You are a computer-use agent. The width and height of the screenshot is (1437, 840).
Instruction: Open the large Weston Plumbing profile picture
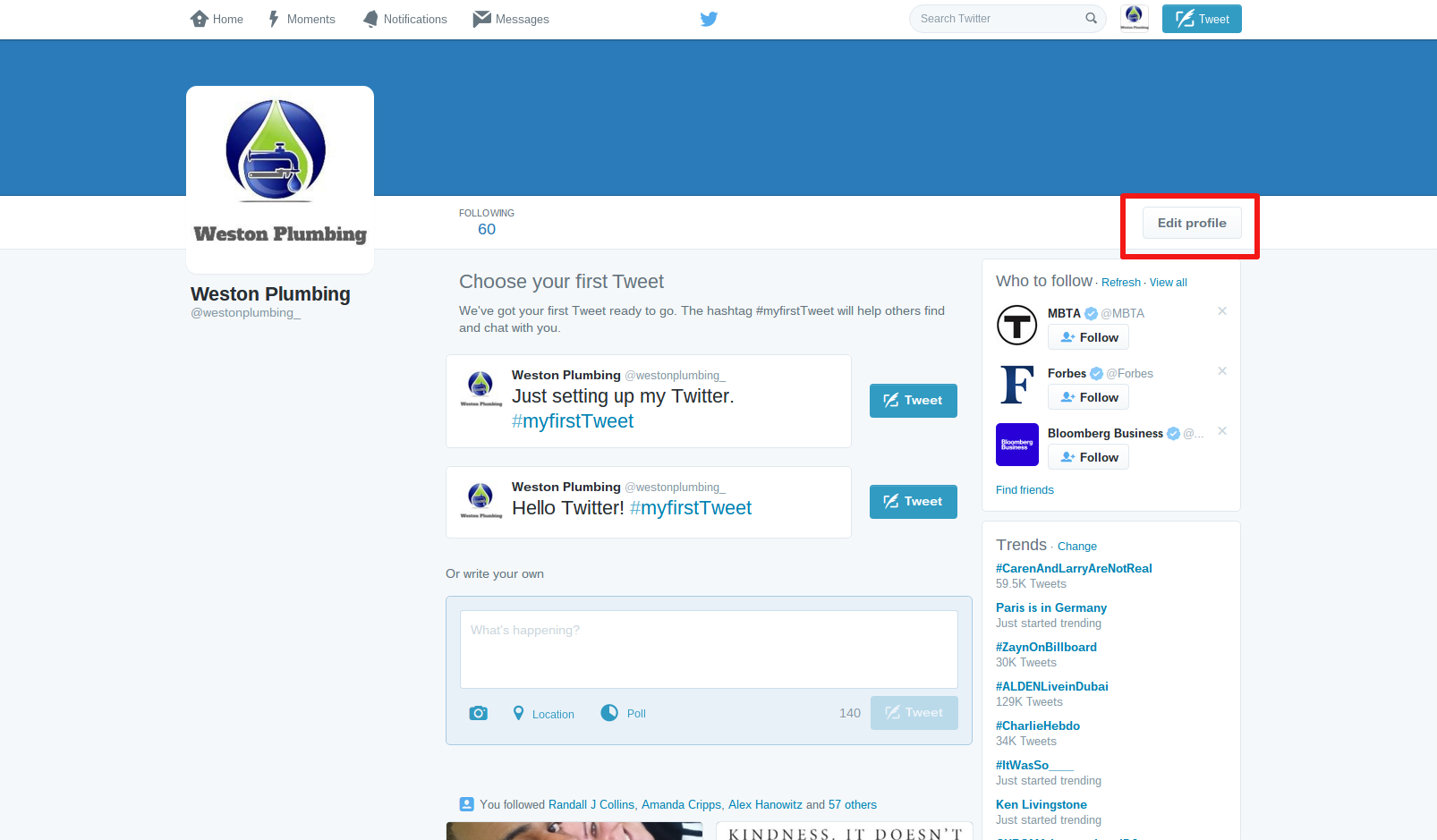coord(280,179)
